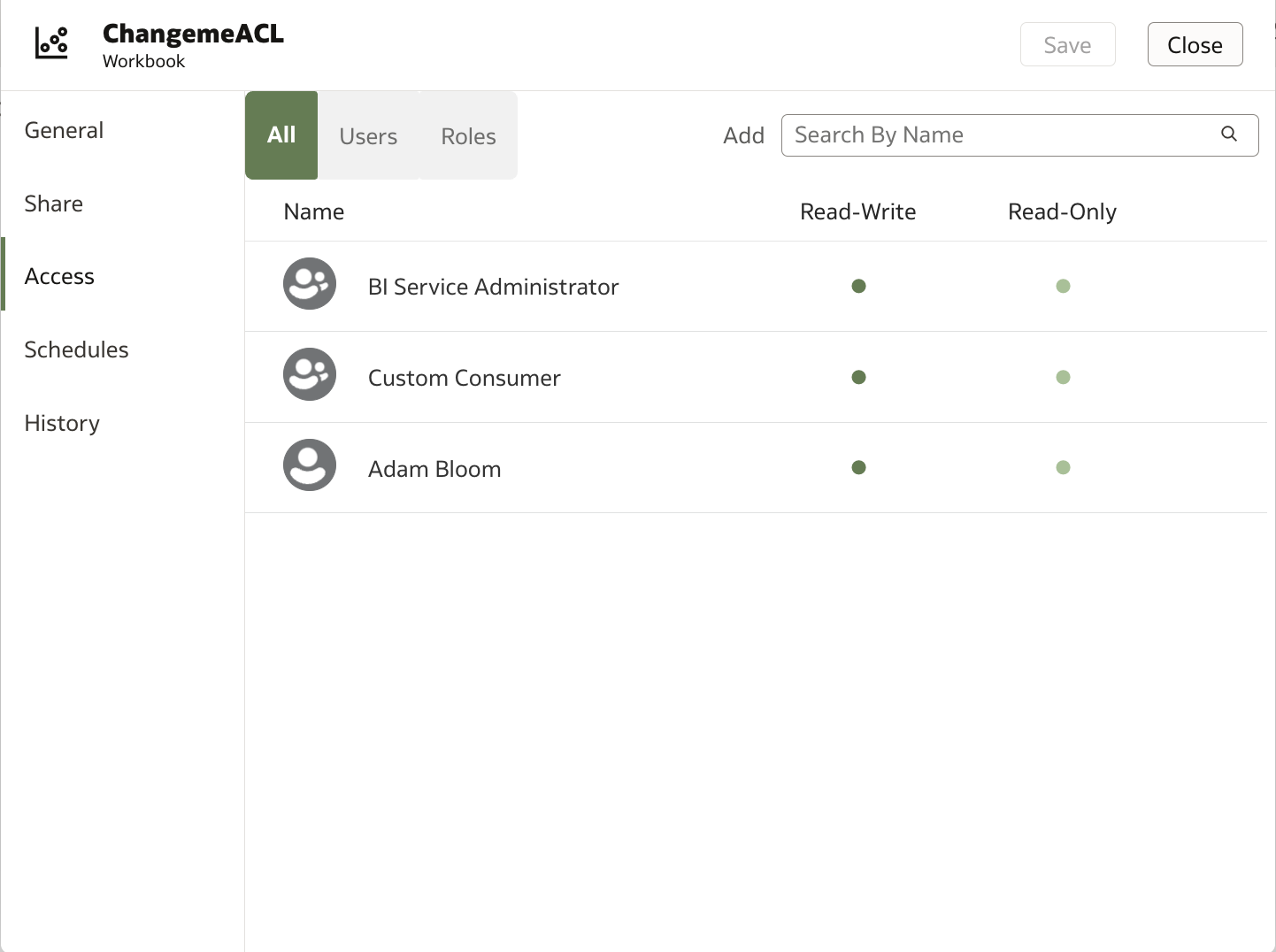Image resolution: width=1276 pixels, height=952 pixels.
Task: Select the All filter tab
Action: coord(281,135)
